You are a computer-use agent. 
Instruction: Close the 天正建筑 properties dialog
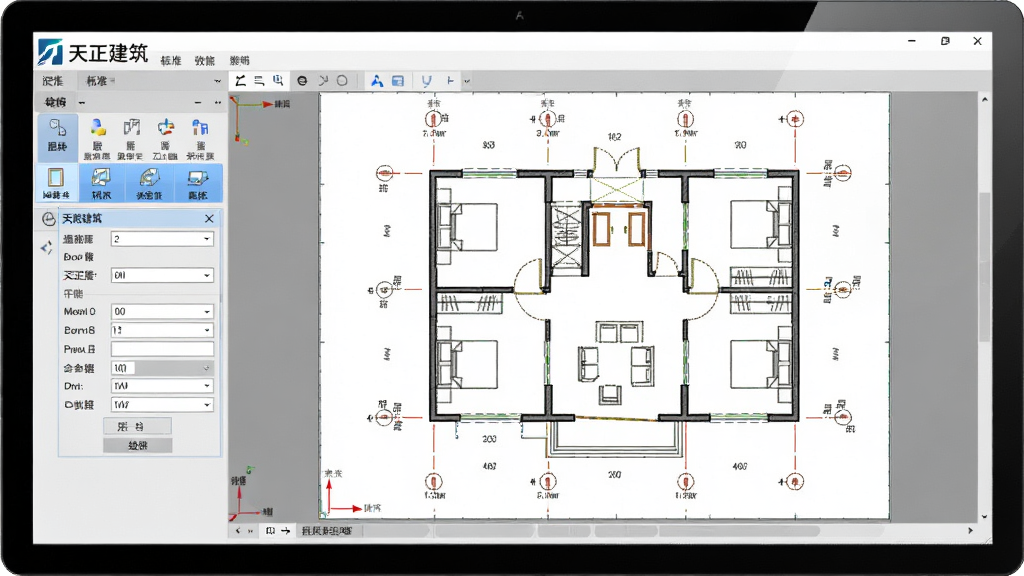(x=209, y=219)
